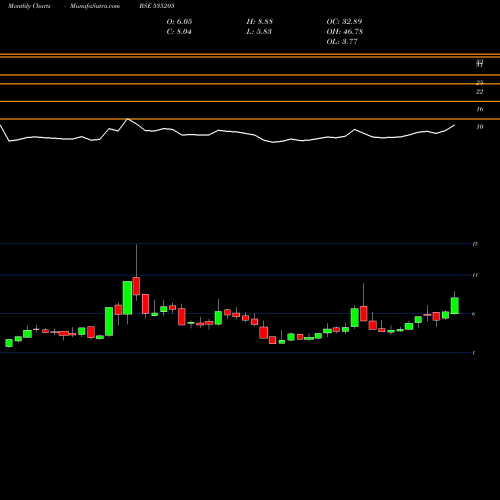Screen dimensions: 500x500
Task: Click the upper axis label '16'
Action: (480, 109)
